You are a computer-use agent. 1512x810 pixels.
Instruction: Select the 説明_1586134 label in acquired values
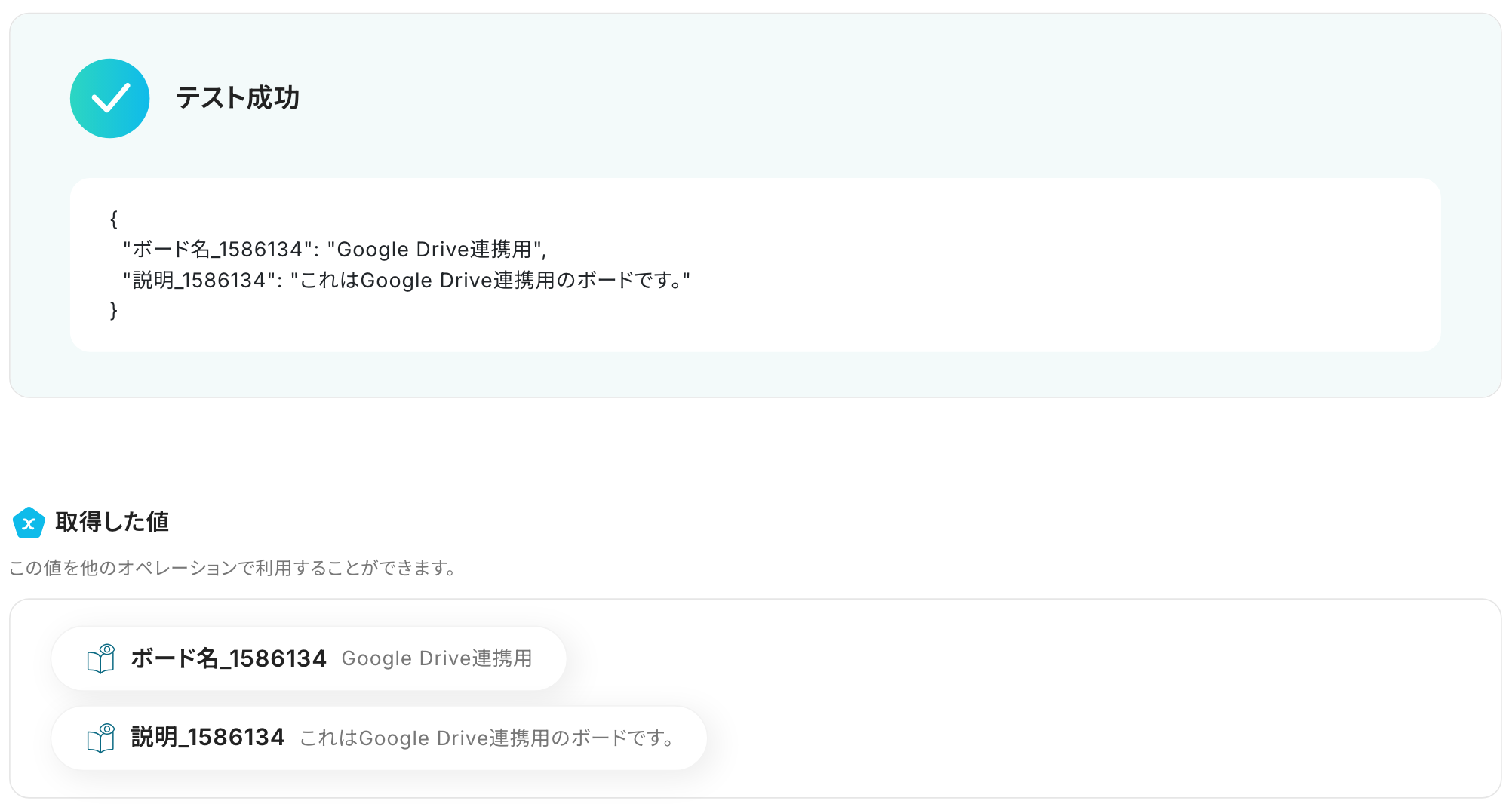pyautogui.click(x=207, y=738)
